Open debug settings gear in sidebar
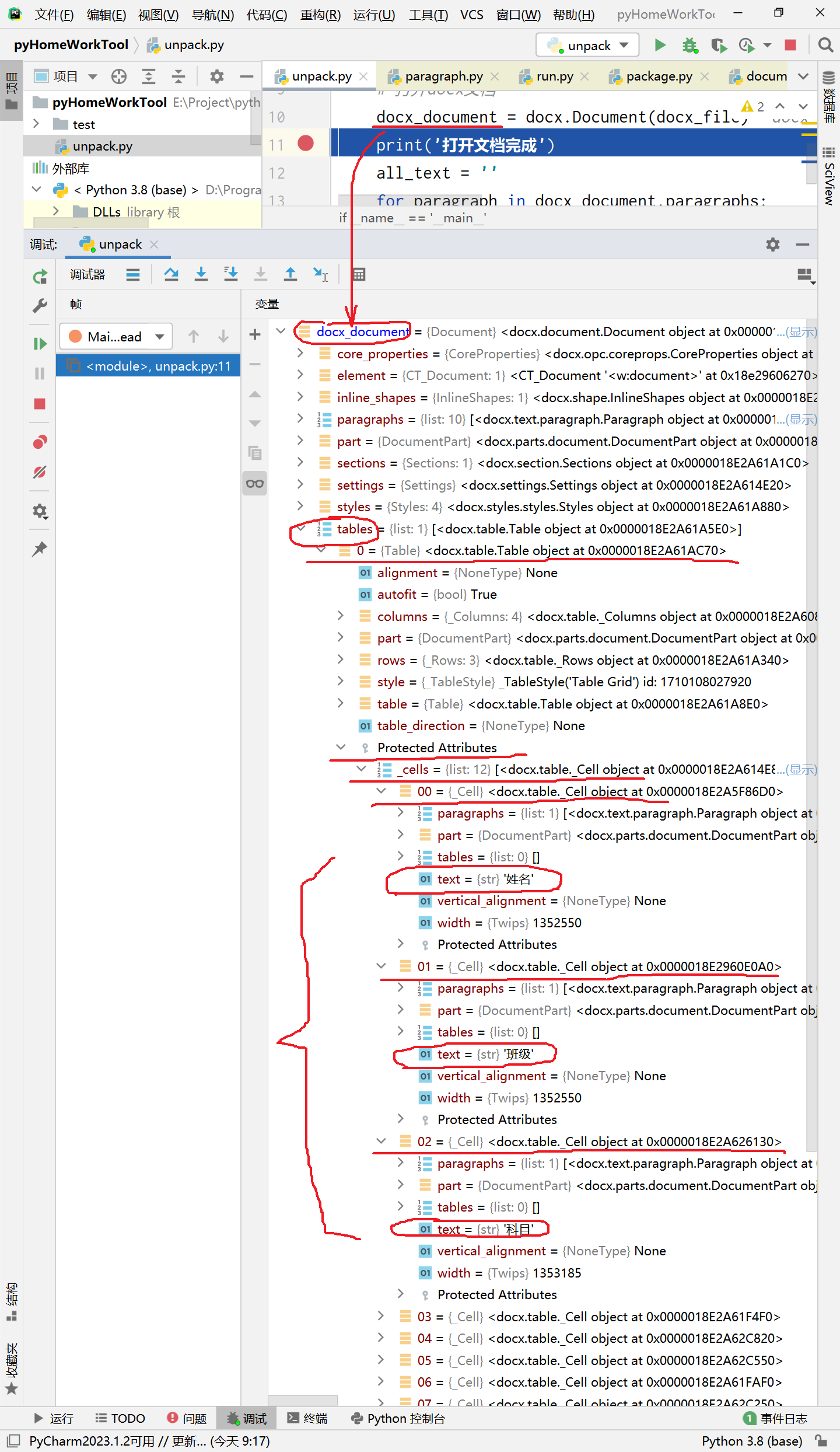This screenshot has width=840, height=1452. click(40, 511)
